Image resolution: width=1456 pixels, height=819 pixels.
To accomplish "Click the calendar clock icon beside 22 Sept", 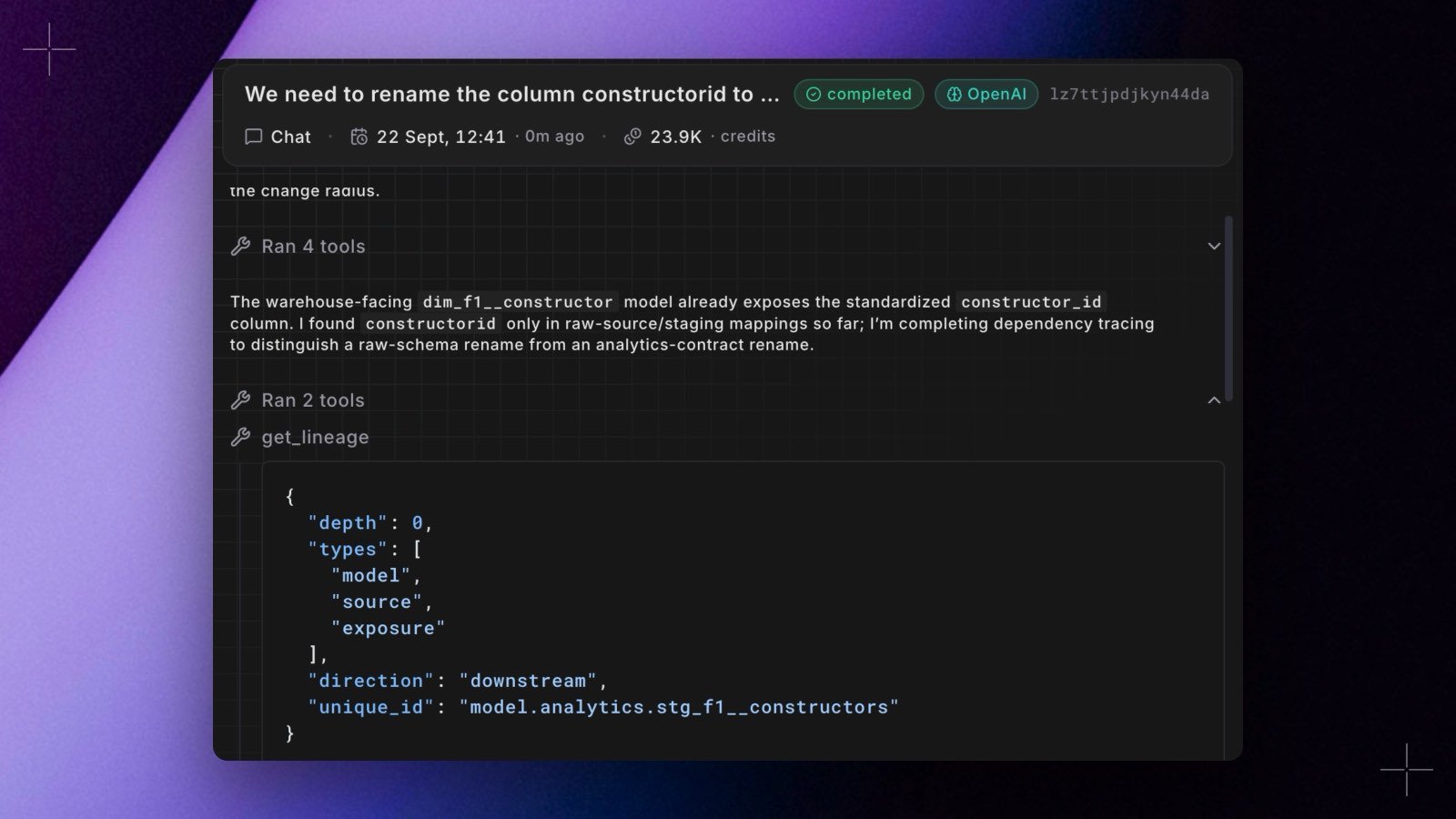I will pos(359,136).
